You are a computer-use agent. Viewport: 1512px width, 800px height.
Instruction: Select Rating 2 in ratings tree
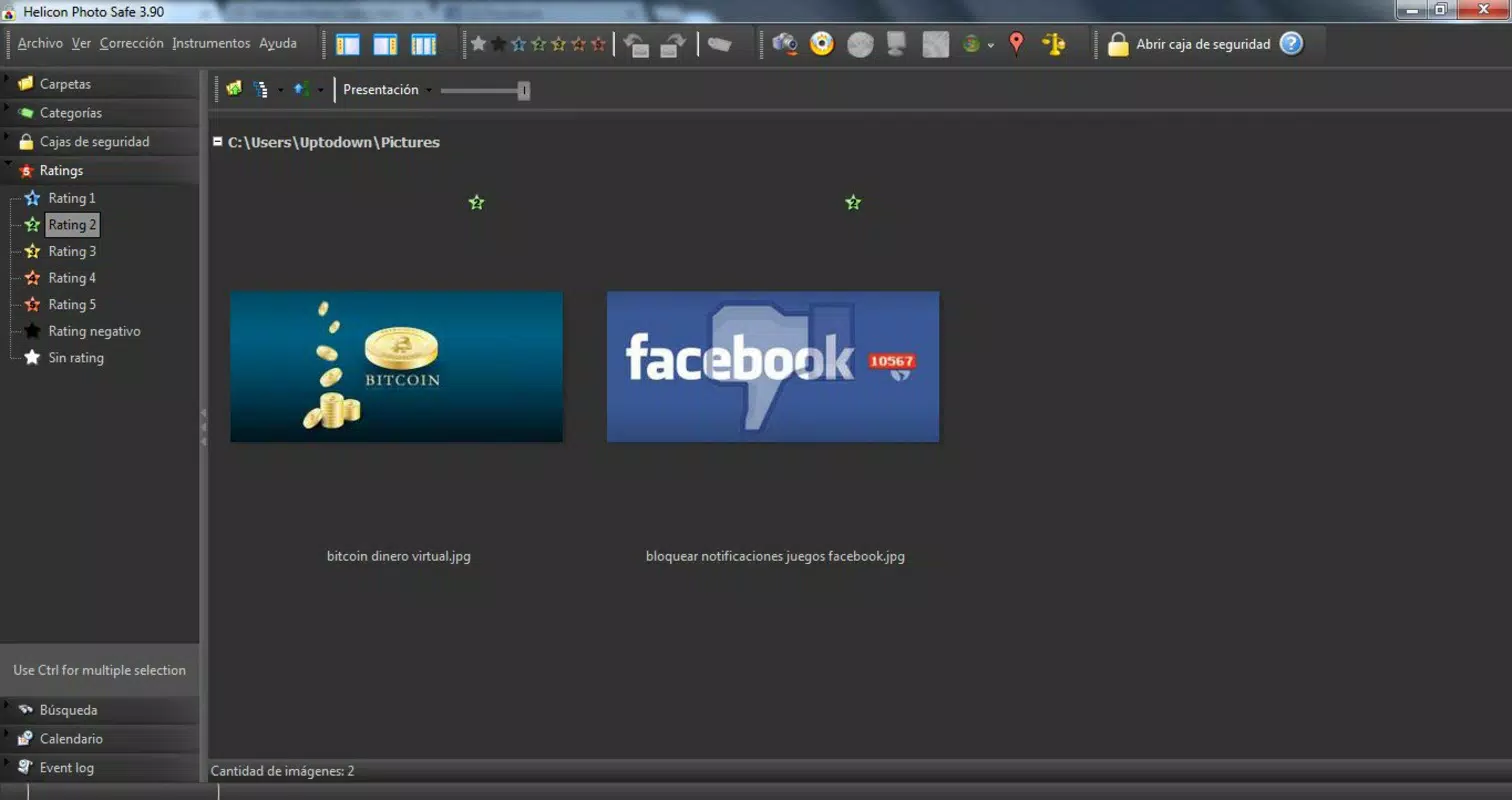click(73, 225)
